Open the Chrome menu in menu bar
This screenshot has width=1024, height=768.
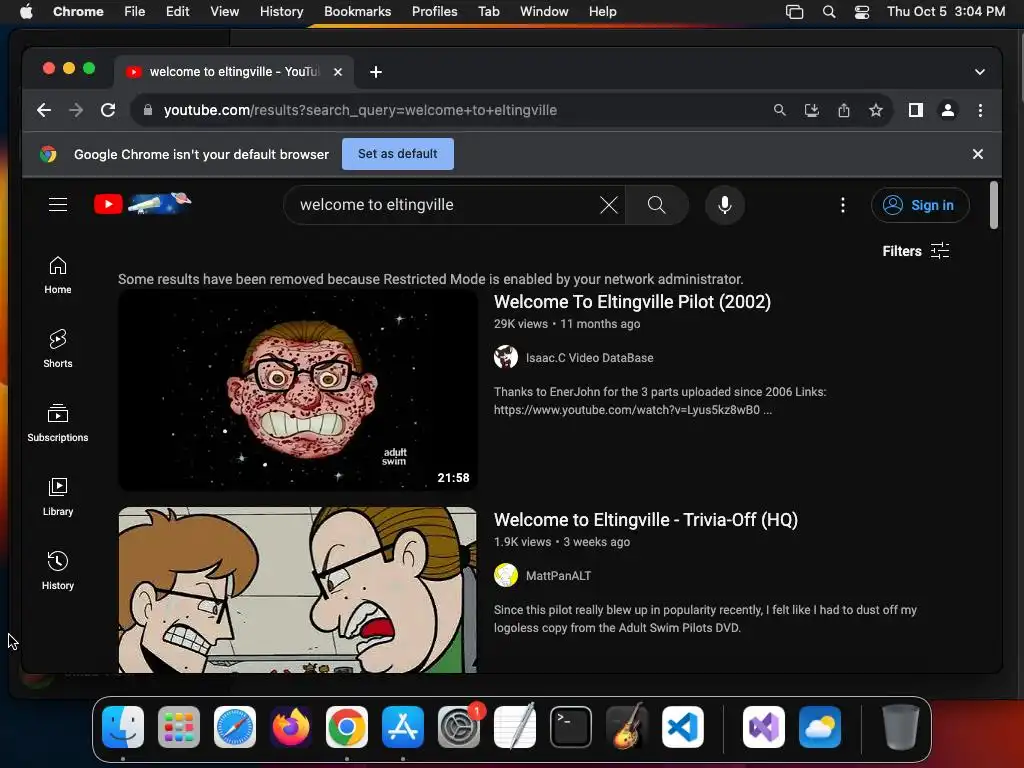(x=78, y=12)
